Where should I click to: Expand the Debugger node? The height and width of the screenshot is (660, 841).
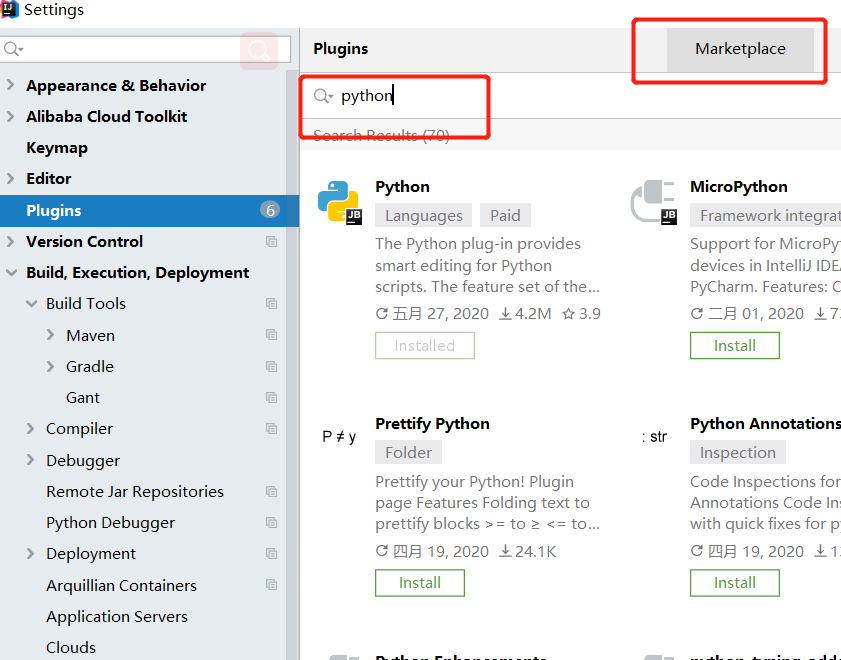[31, 460]
